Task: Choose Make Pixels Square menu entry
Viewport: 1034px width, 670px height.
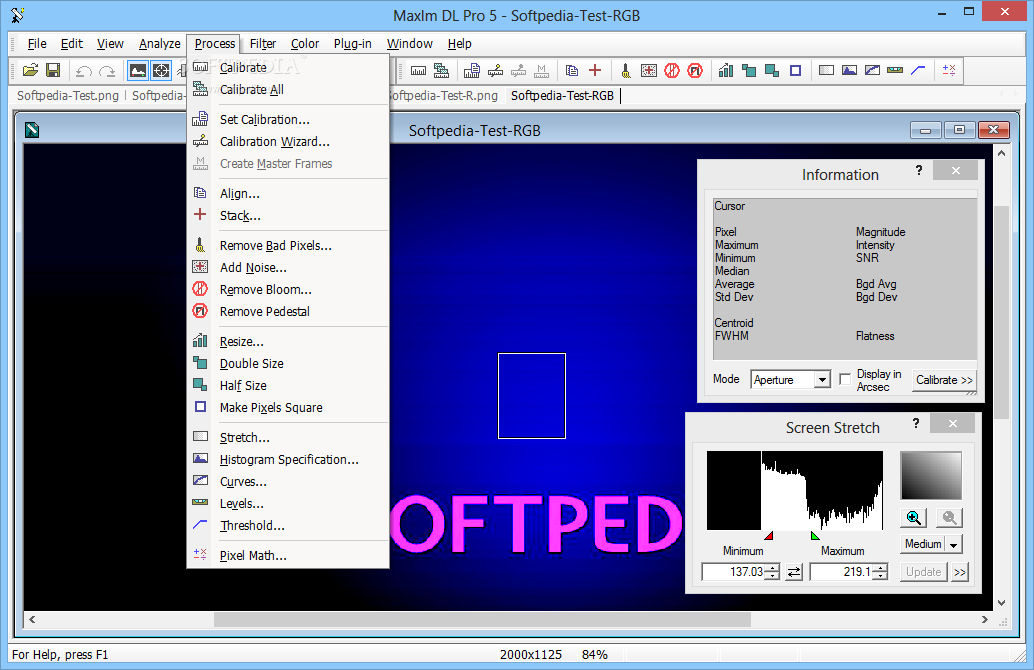Action: point(288,408)
